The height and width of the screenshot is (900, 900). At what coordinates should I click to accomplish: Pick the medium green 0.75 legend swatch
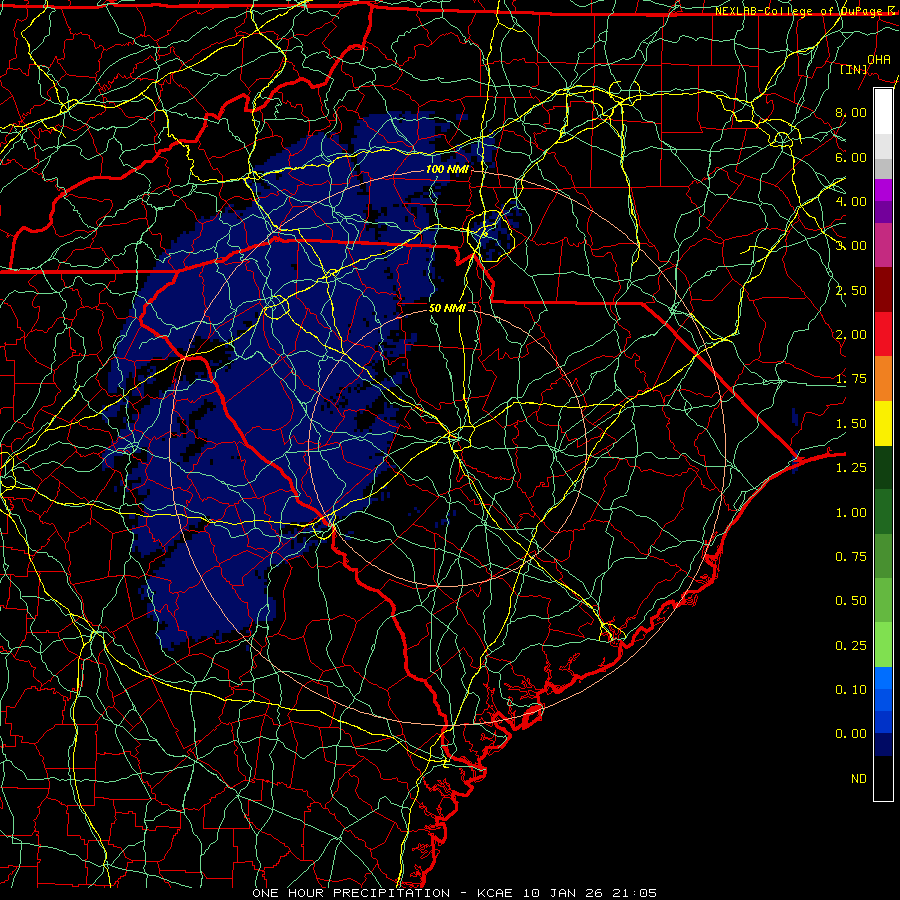(883, 556)
